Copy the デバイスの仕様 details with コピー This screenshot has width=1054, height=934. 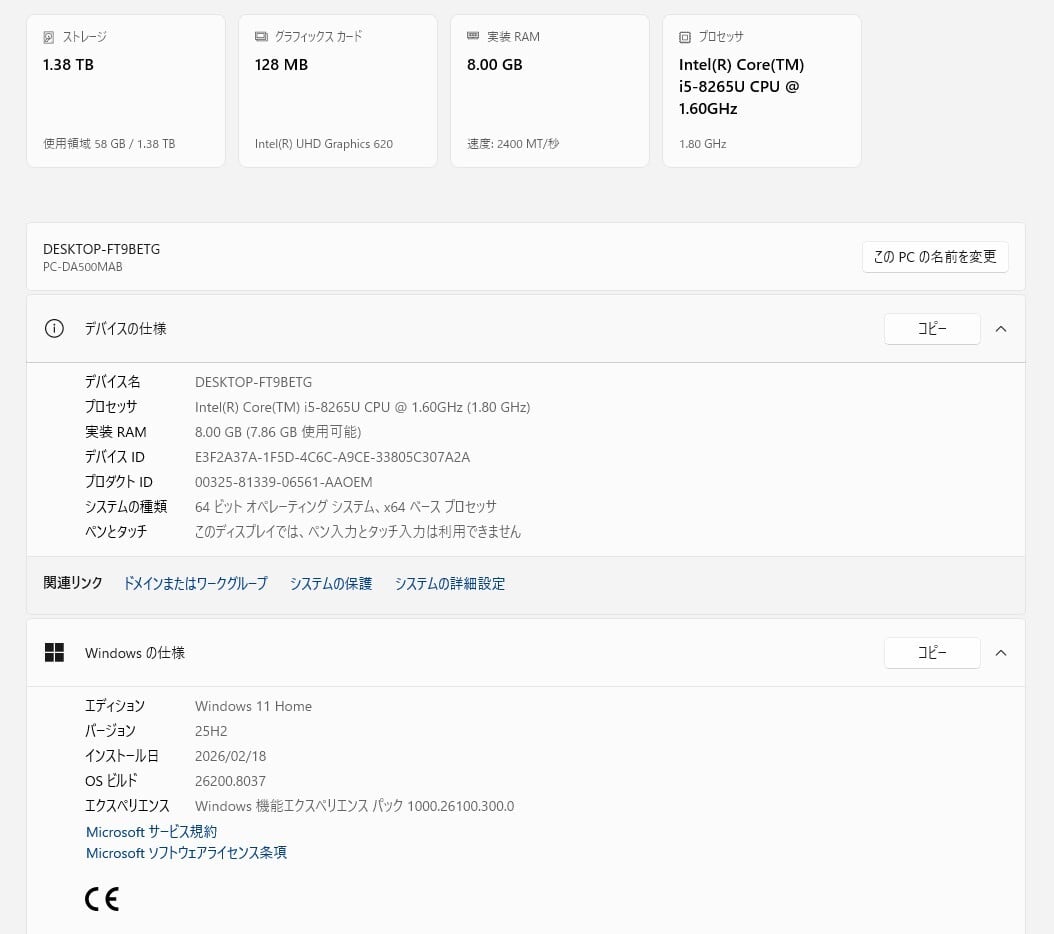tap(932, 328)
